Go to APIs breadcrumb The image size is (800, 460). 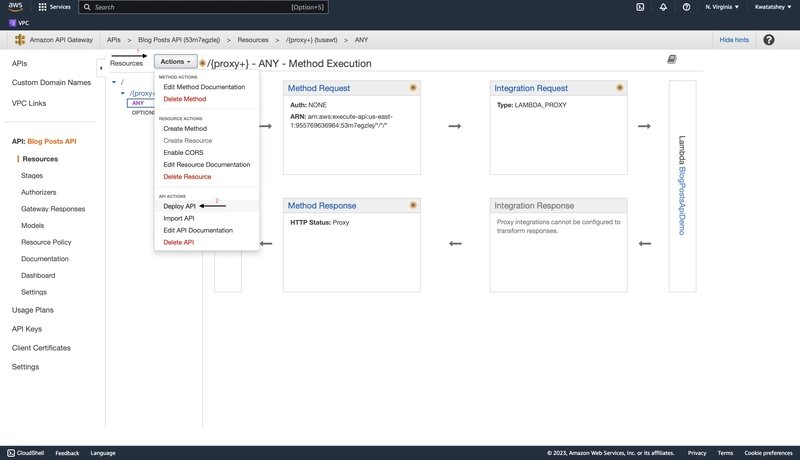(114, 40)
